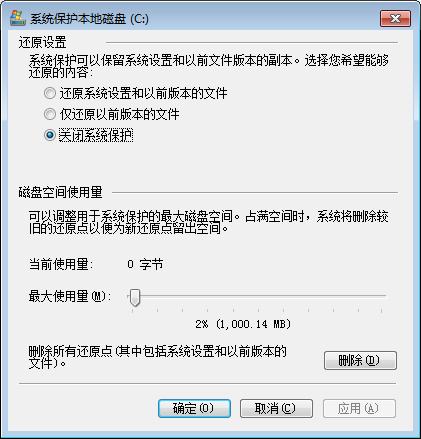Select 还原系统设置和以前版本的文件 radio button
421x439 pixels.
click(x=50, y=93)
